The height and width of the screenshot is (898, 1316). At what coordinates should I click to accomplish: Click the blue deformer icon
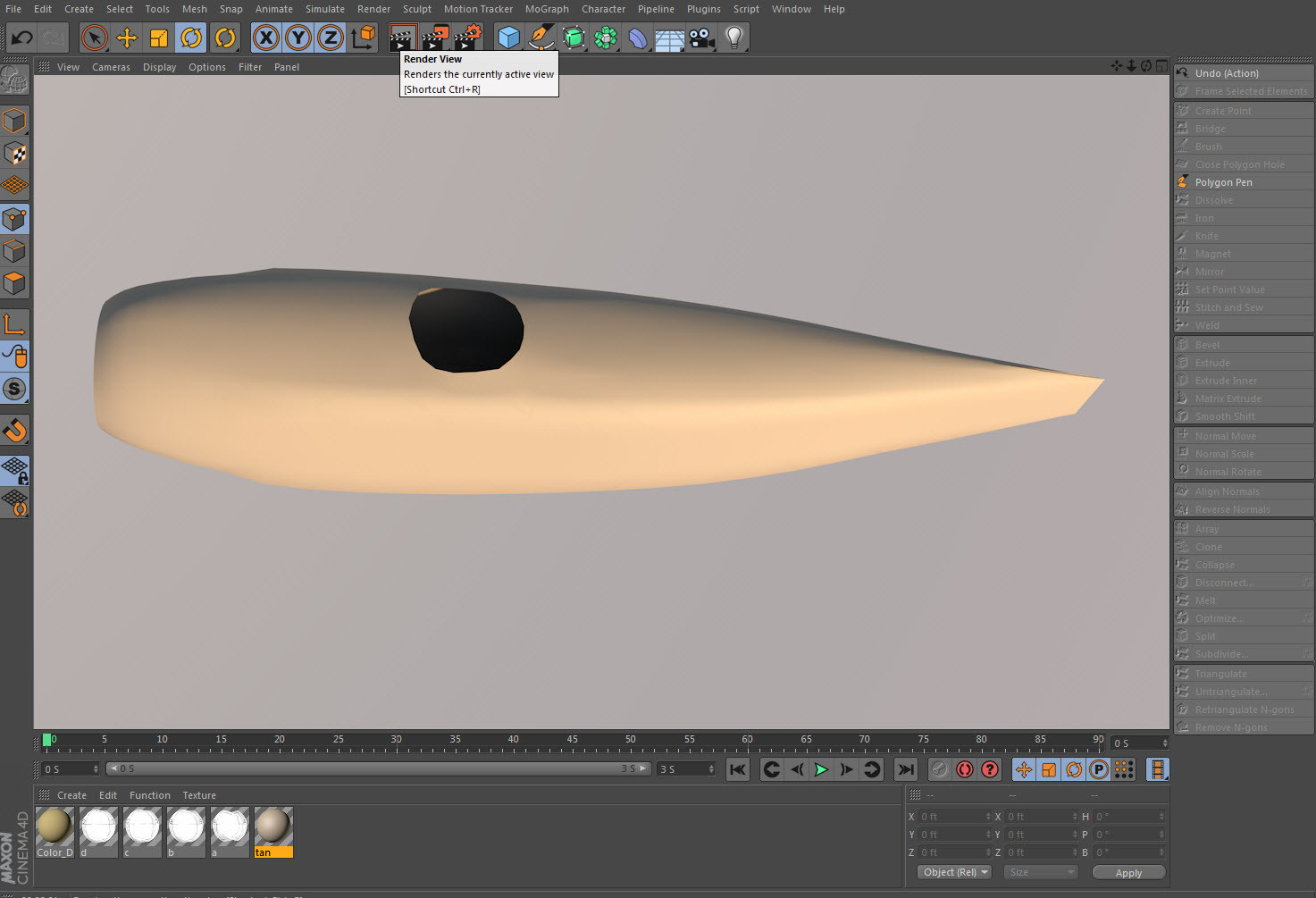click(637, 38)
